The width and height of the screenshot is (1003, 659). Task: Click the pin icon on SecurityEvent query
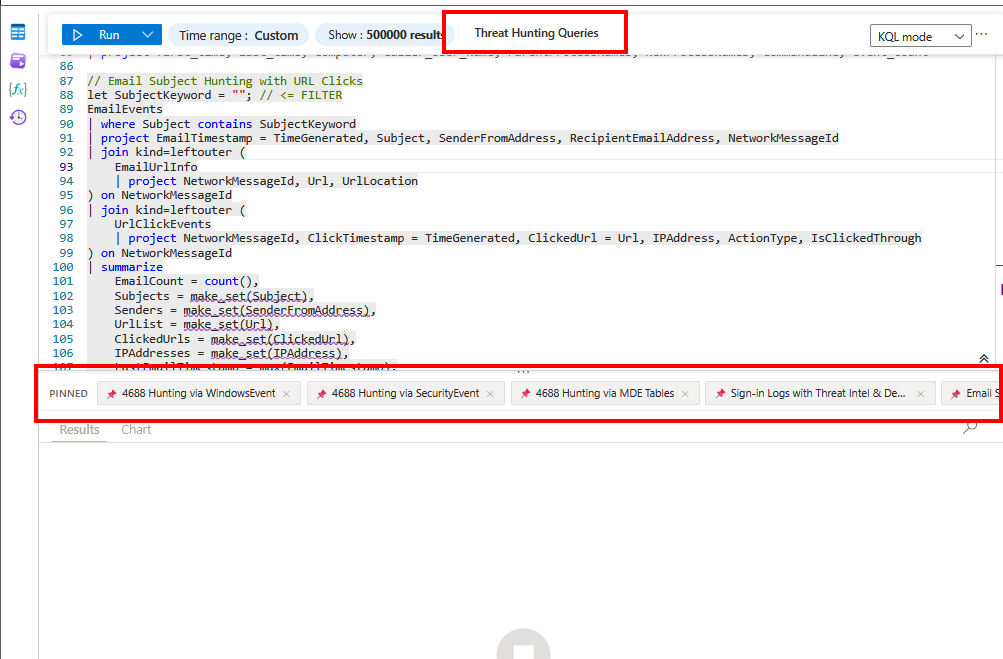coord(322,394)
